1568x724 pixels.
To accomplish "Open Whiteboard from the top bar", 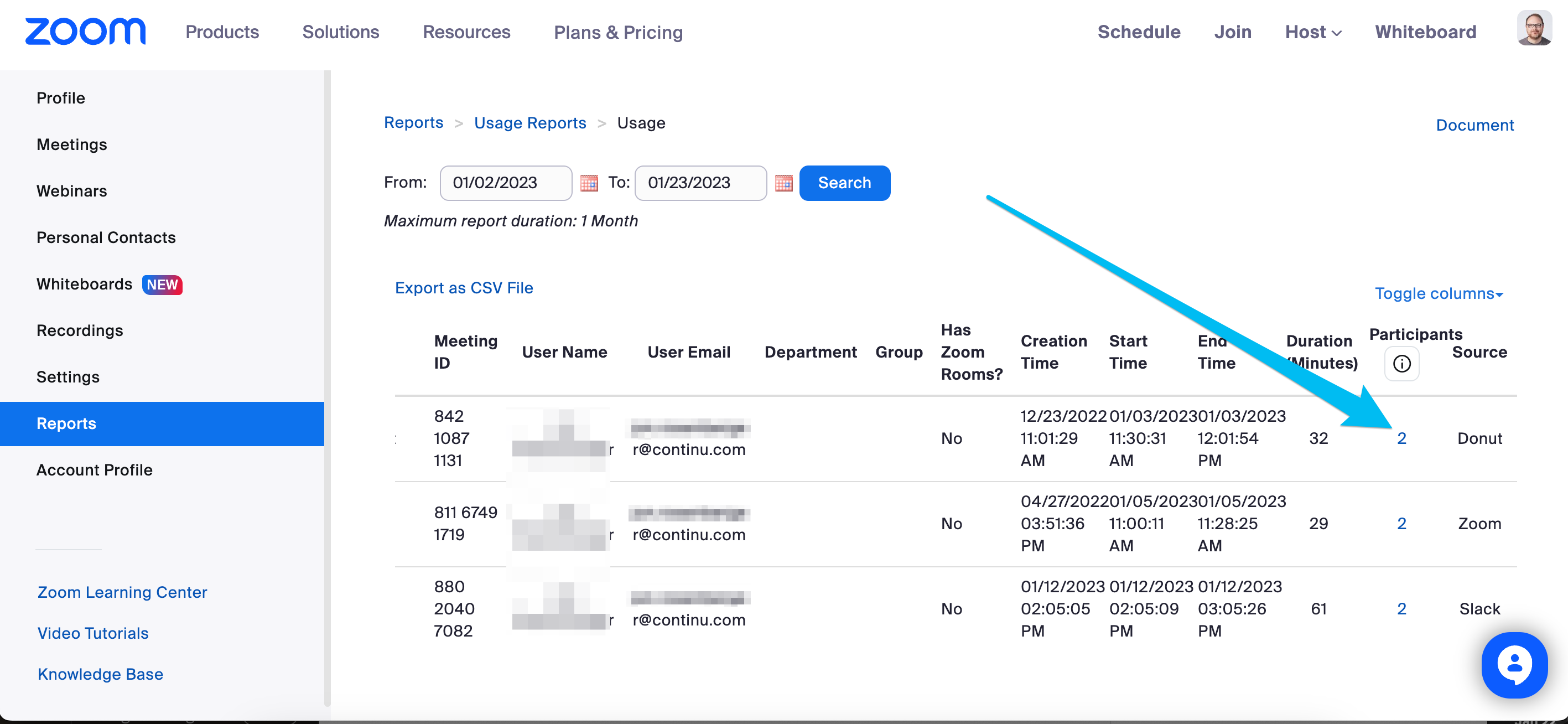I will click(1425, 32).
